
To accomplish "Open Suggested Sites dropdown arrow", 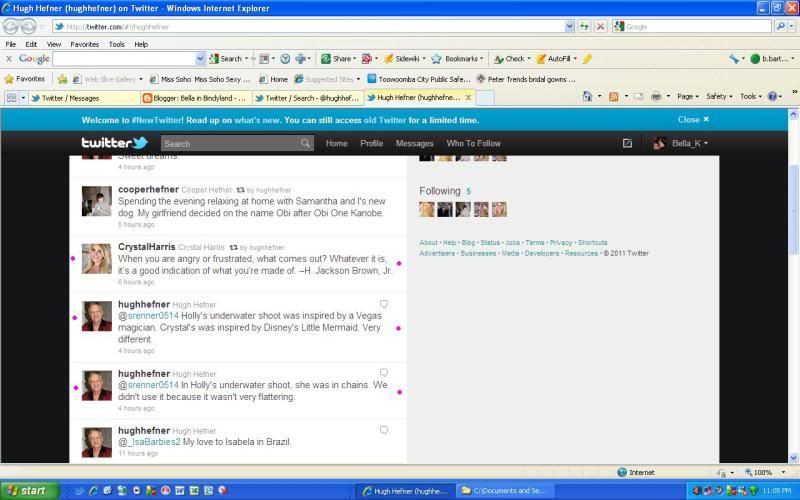I will tap(358, 79).
